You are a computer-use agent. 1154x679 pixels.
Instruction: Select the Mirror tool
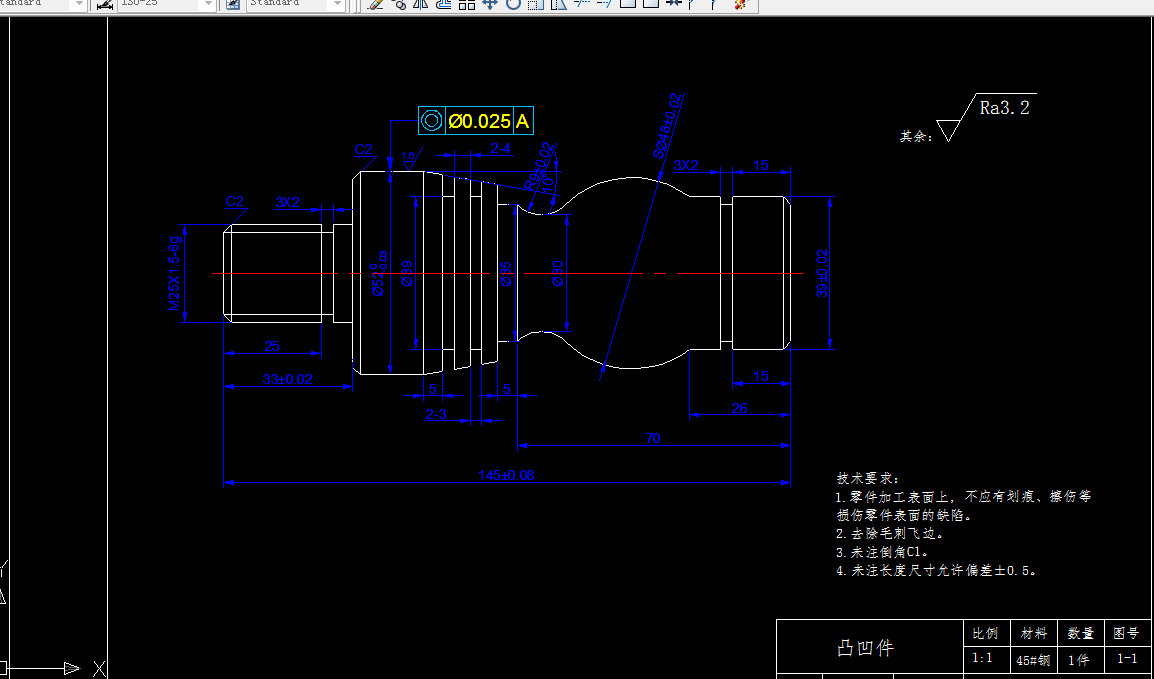click(421, 7)
